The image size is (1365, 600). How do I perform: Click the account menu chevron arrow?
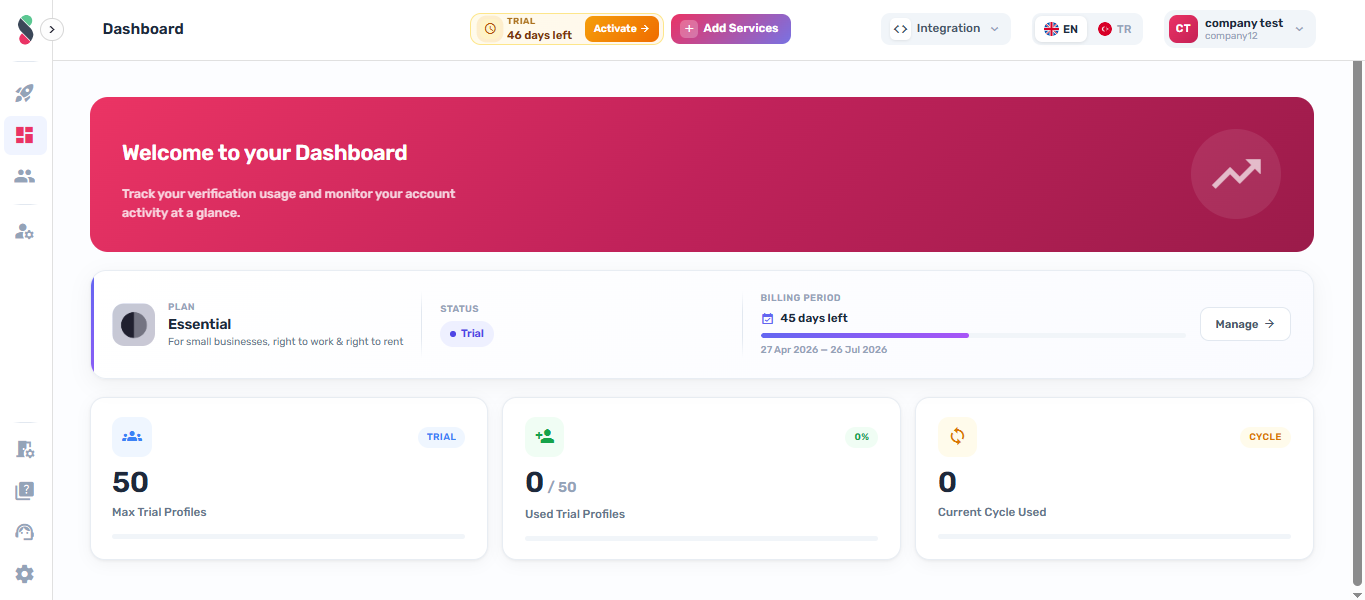(1299, 29)
